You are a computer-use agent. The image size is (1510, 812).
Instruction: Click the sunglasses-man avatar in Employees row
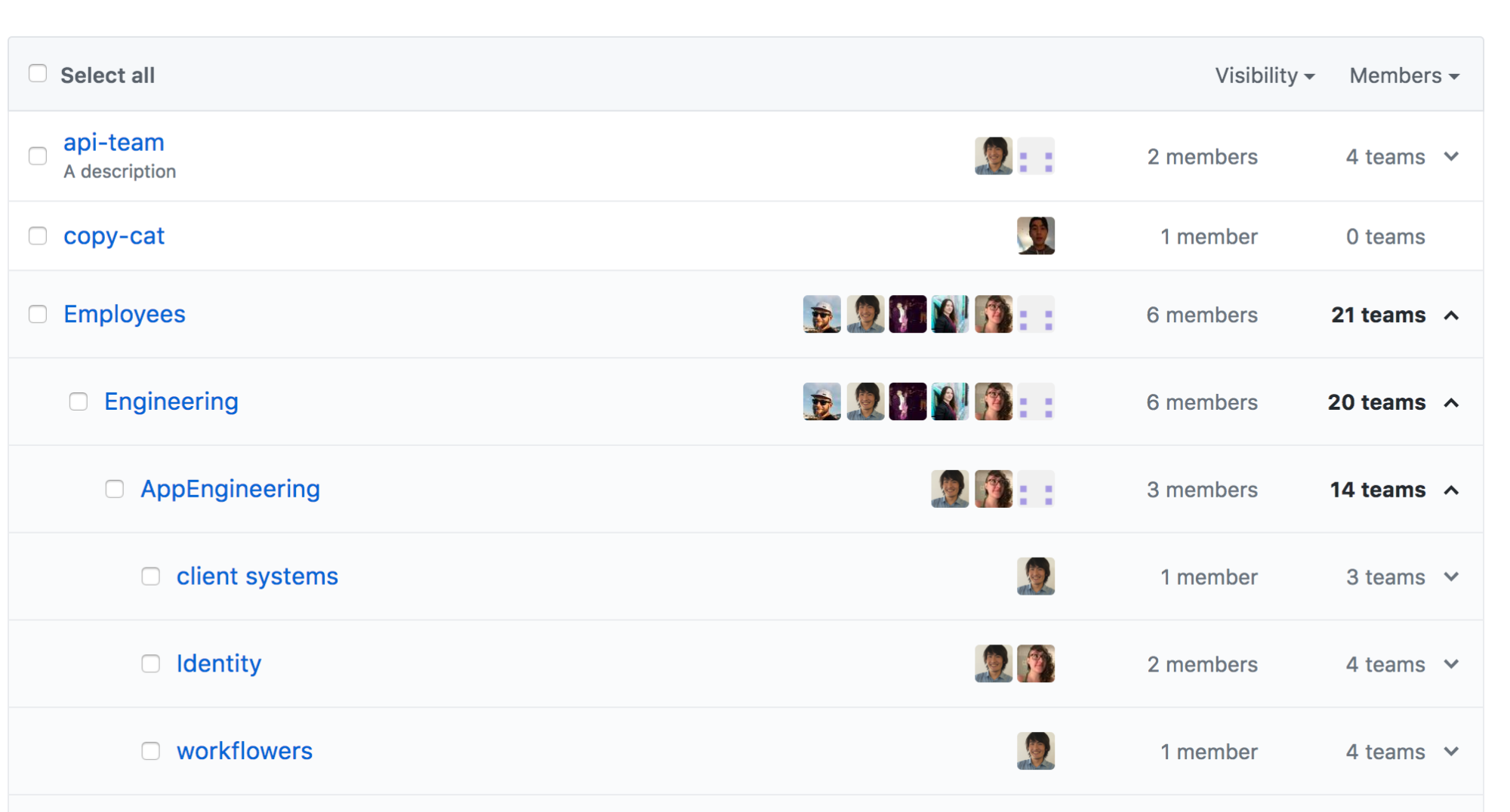tap(821, 315)
